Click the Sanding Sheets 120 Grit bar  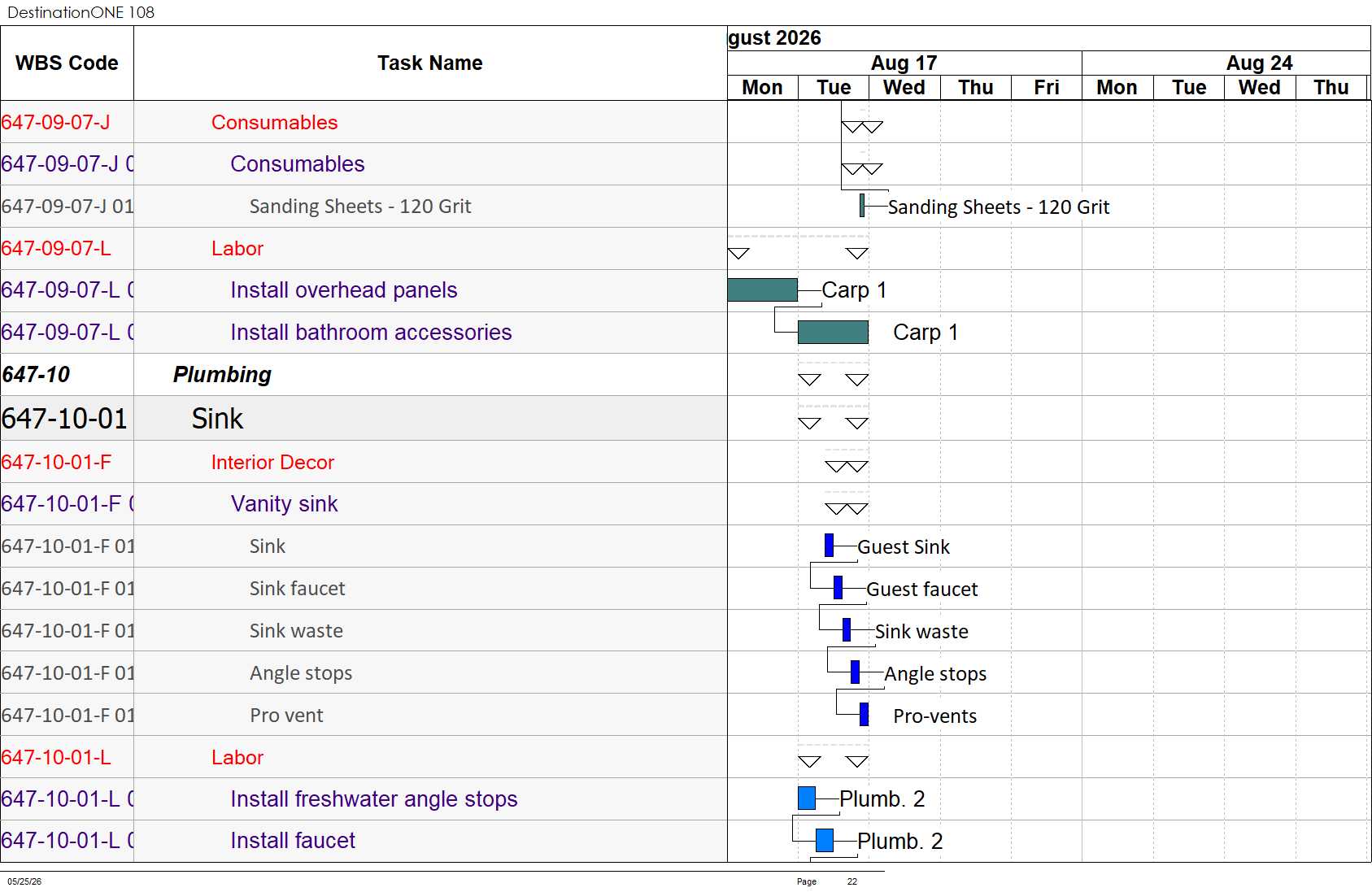(862, 205)
